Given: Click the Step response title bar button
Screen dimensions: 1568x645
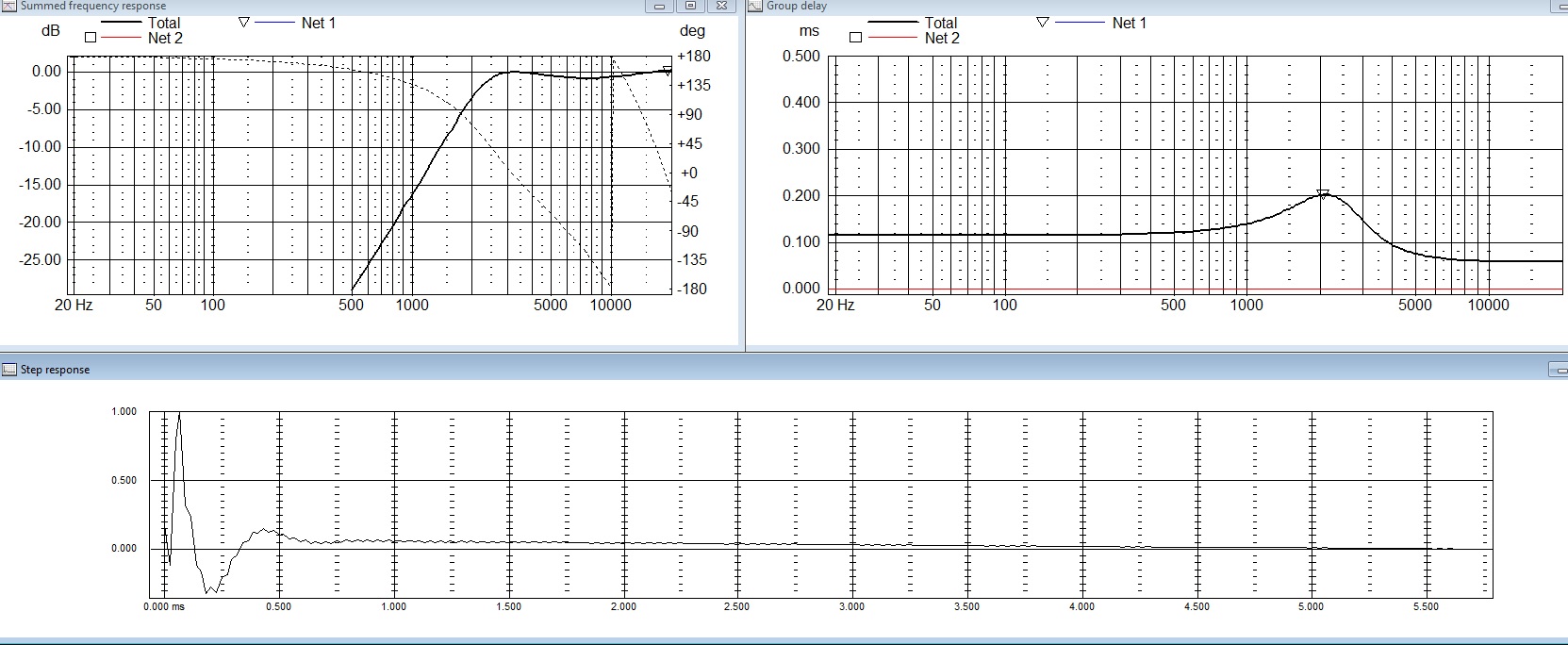Looking at the screenshot, I should pyautogui.click(x=1557, y=370).
